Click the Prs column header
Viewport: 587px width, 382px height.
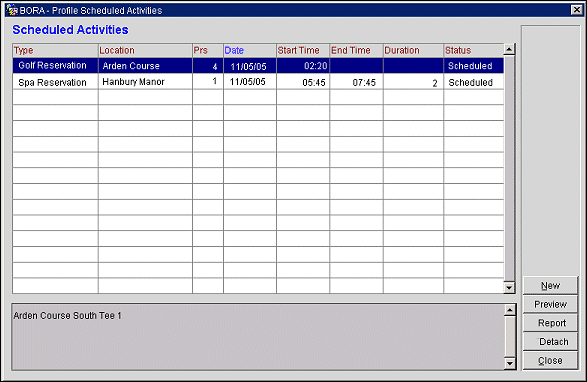(208, 50)
